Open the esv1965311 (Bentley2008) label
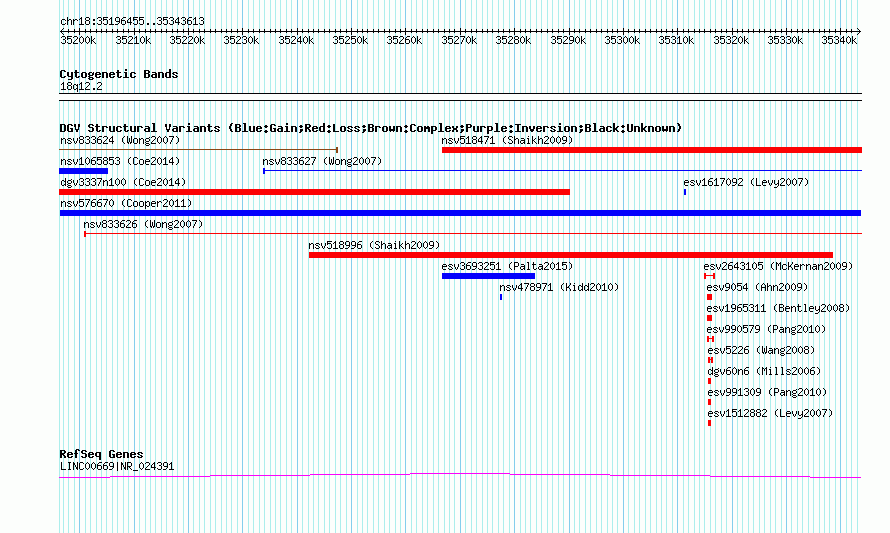890x533 pixels. point(778,308)
